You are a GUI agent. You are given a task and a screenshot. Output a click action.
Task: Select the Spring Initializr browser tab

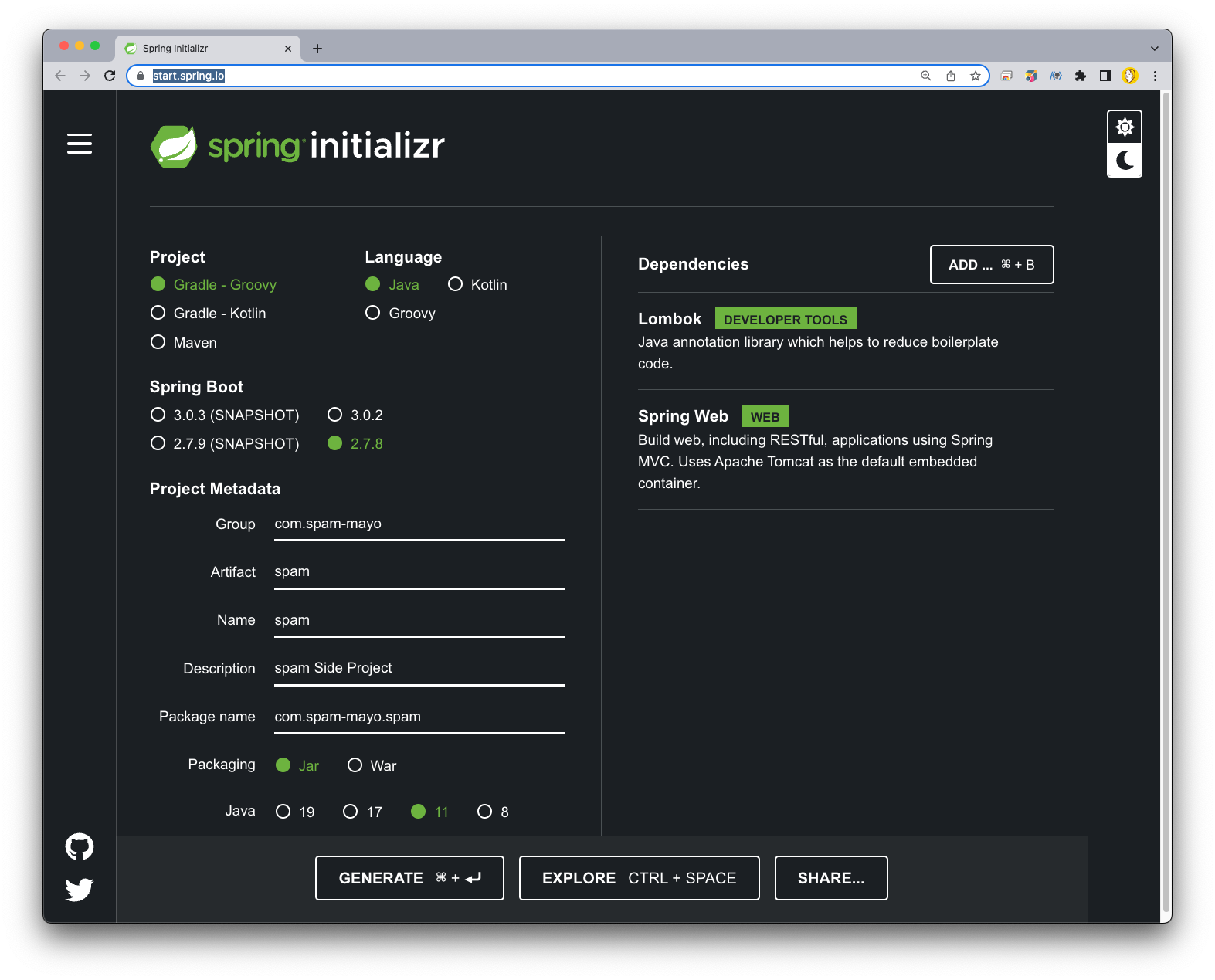(x=207, y=49)
